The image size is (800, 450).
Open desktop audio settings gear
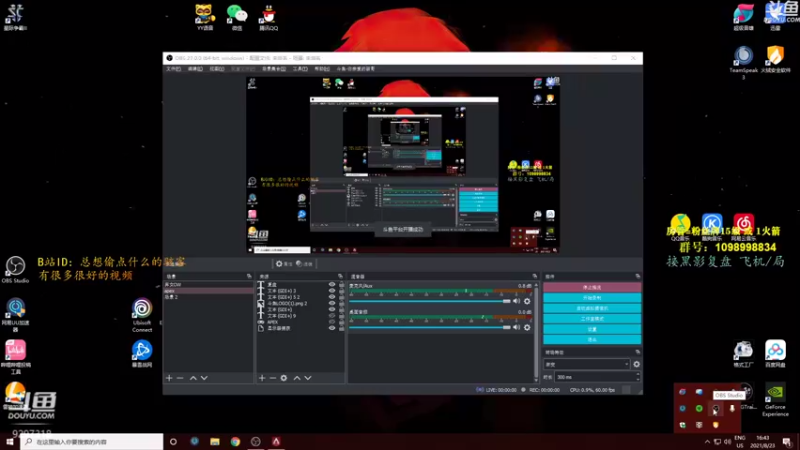527,327
